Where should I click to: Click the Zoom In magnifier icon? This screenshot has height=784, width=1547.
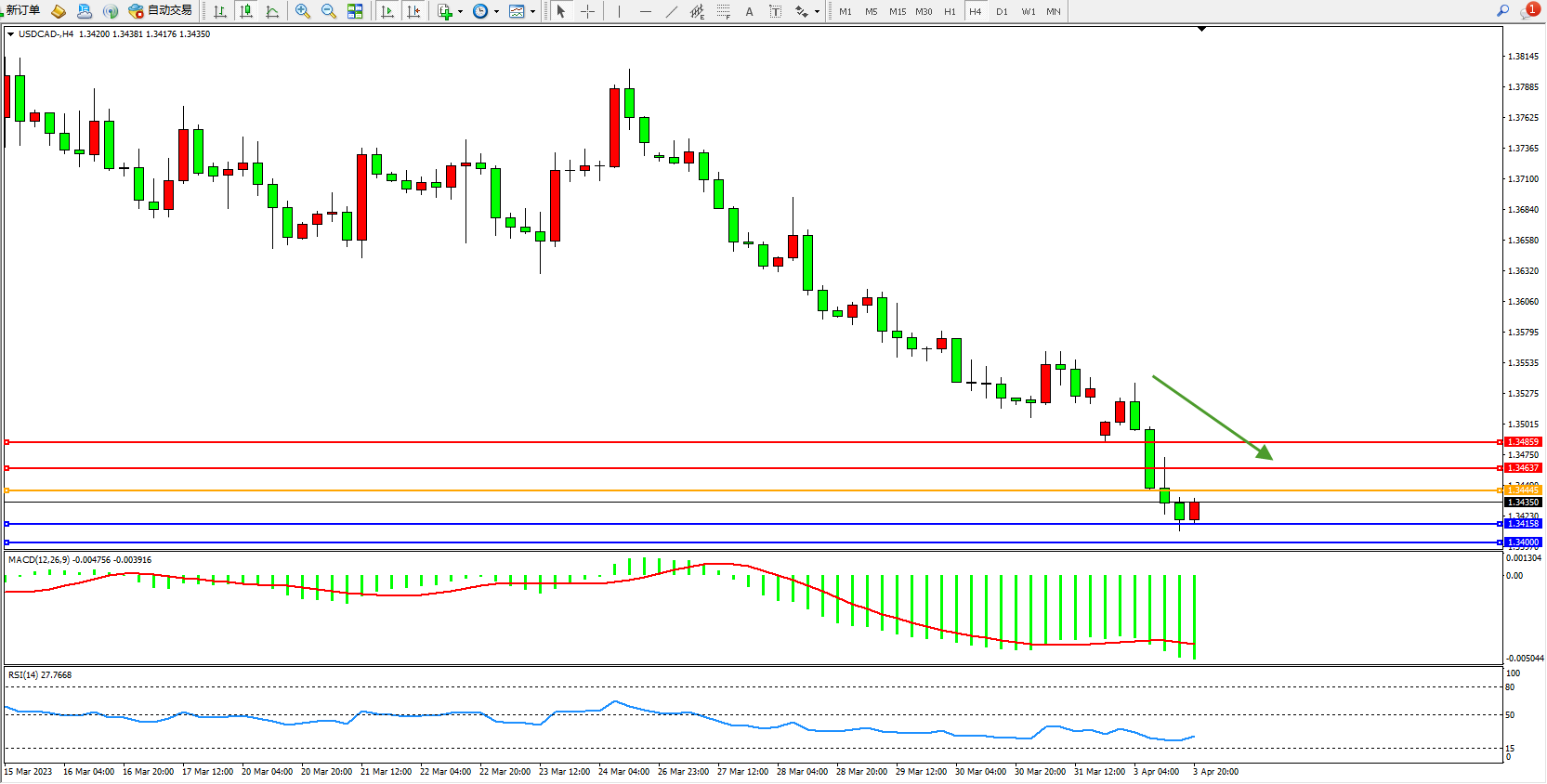(302, 11)
